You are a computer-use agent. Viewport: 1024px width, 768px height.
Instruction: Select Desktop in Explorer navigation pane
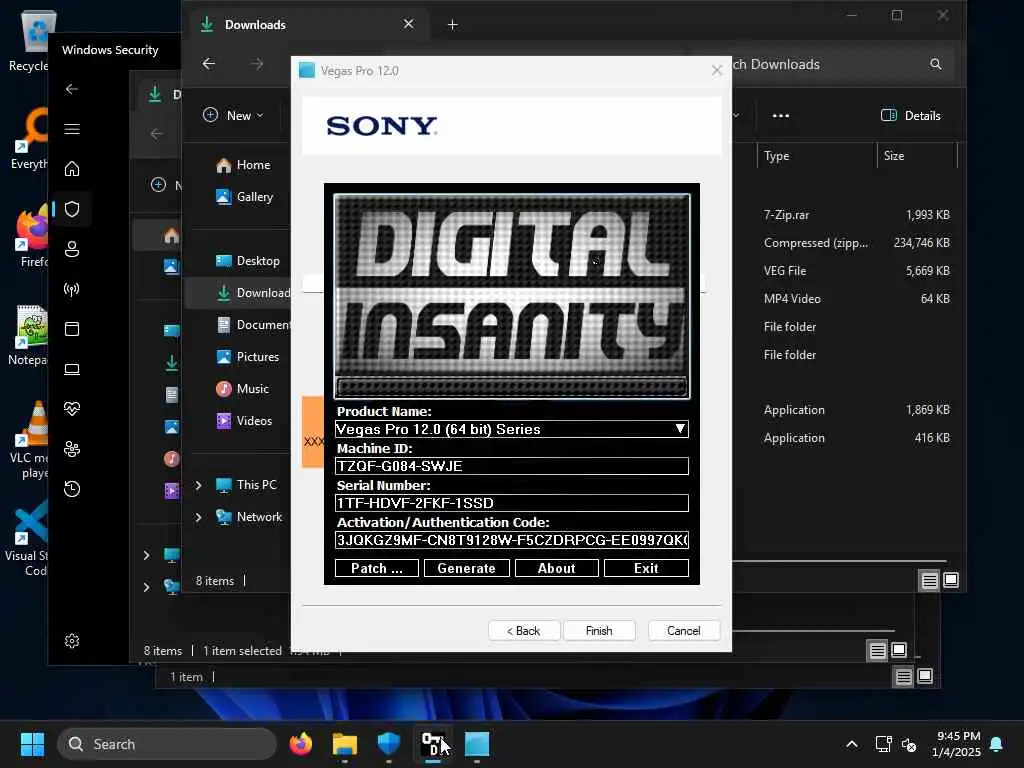(248, 261)
